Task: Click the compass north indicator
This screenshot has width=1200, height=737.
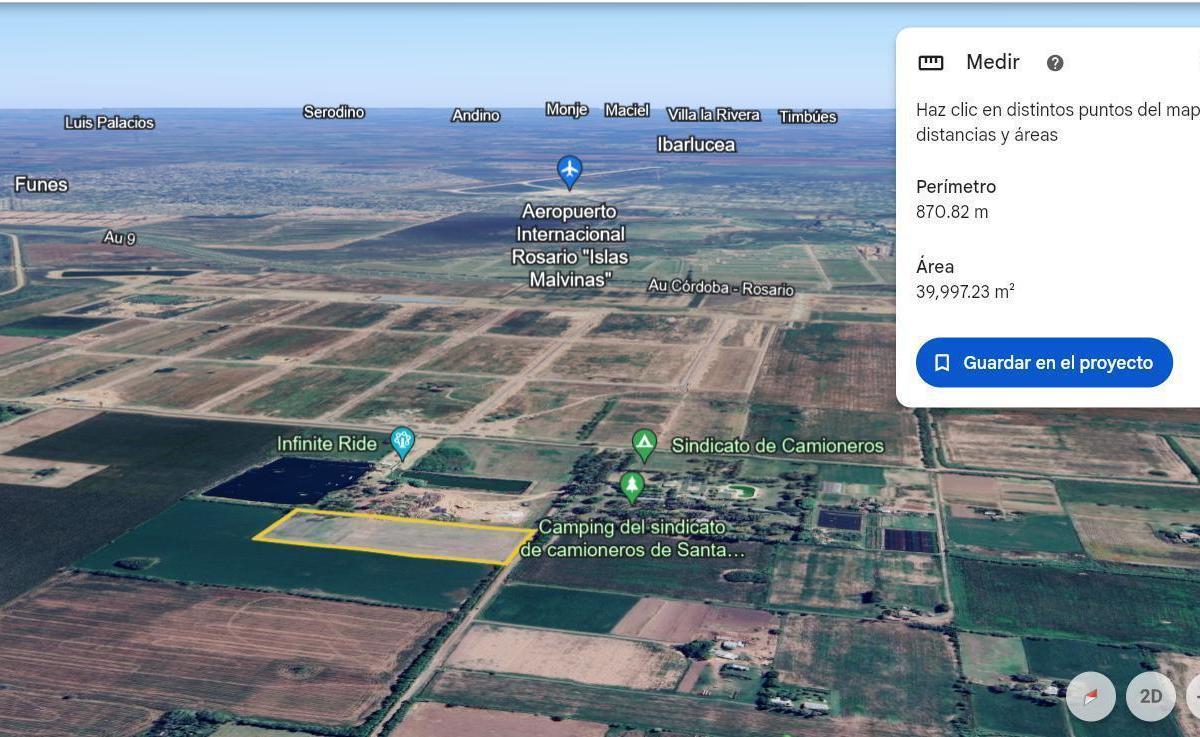Action: [x=1091, y=696]
